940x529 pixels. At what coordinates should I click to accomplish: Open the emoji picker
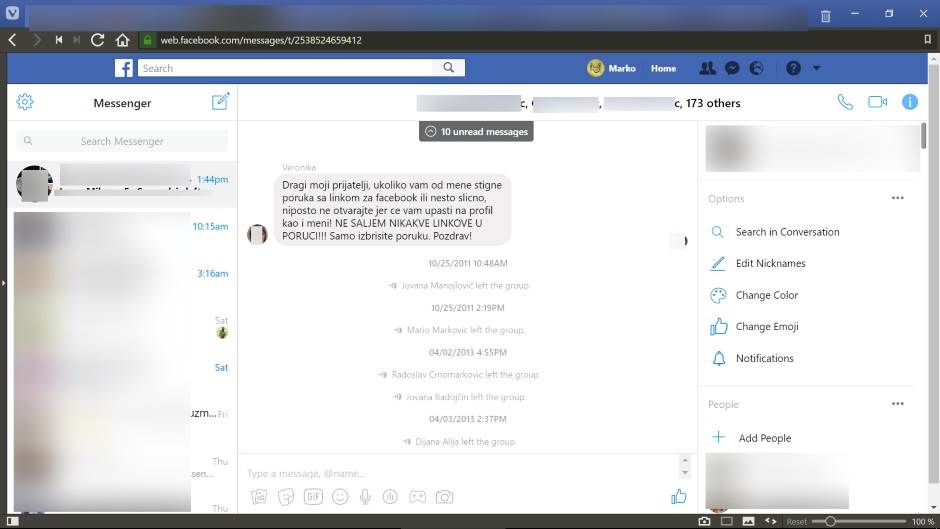coord(339,496)
